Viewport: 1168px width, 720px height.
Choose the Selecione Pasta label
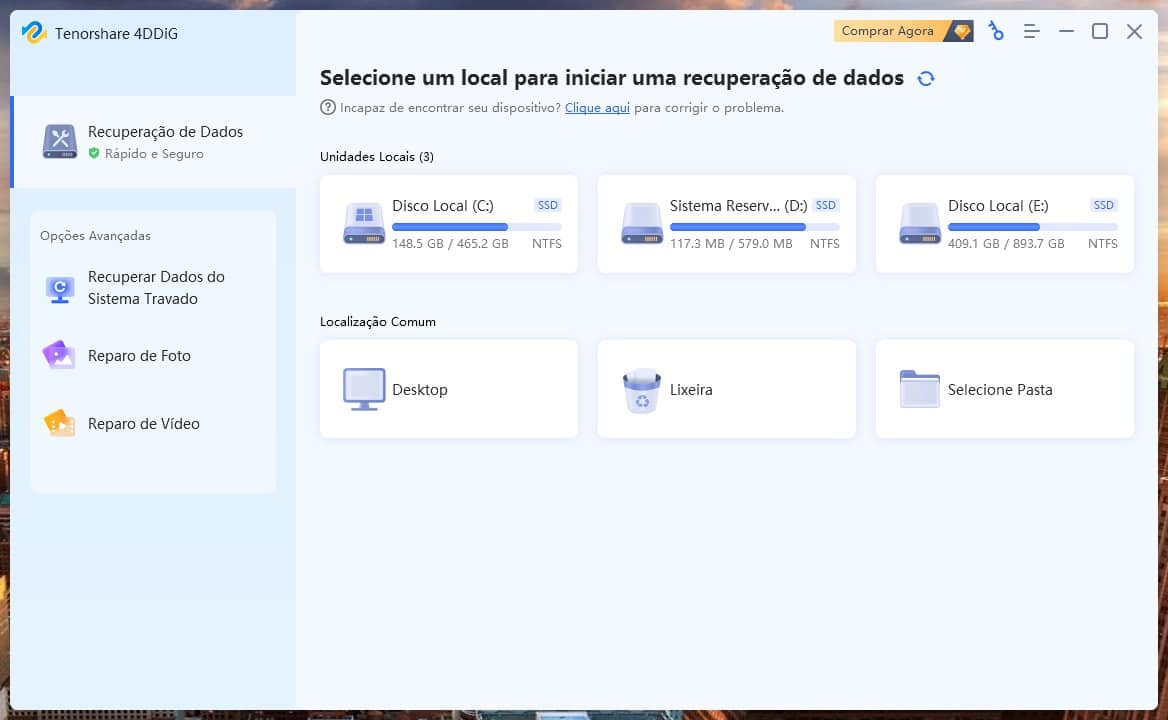(1000, 389)
